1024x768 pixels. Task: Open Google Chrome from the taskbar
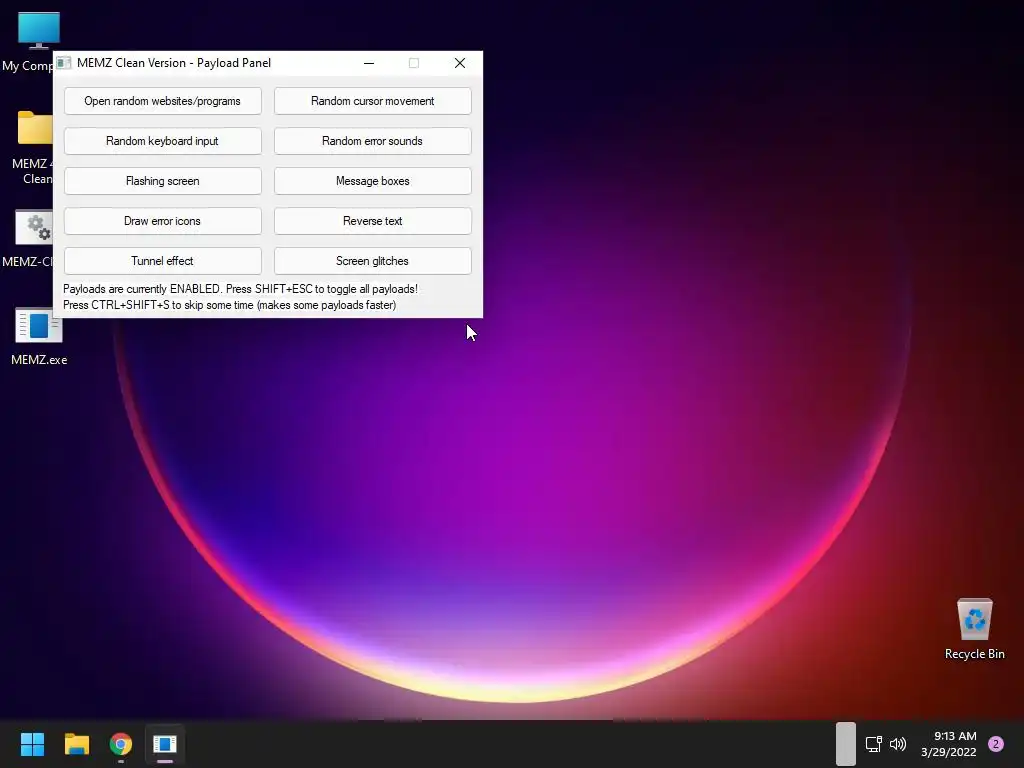pos(121,744)
